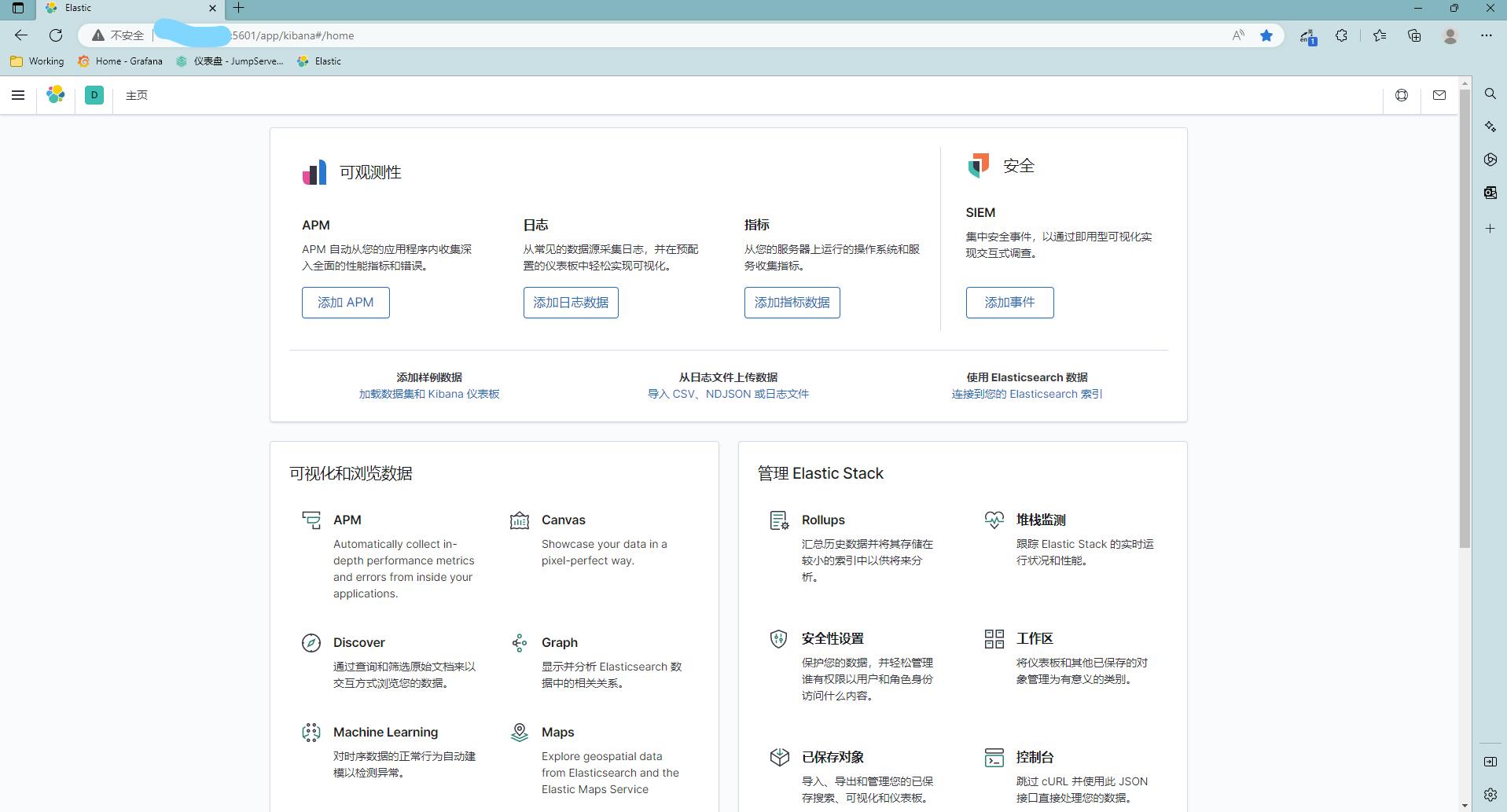This screenshot has width=1507, height=812.
Task: Click the 堆栈监测 title
Action: pos(1041,520)
